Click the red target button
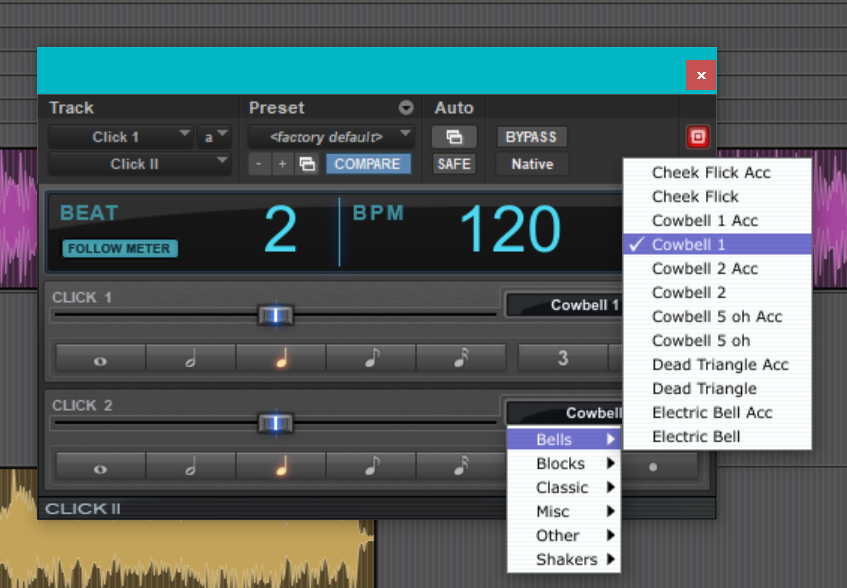 697,137
